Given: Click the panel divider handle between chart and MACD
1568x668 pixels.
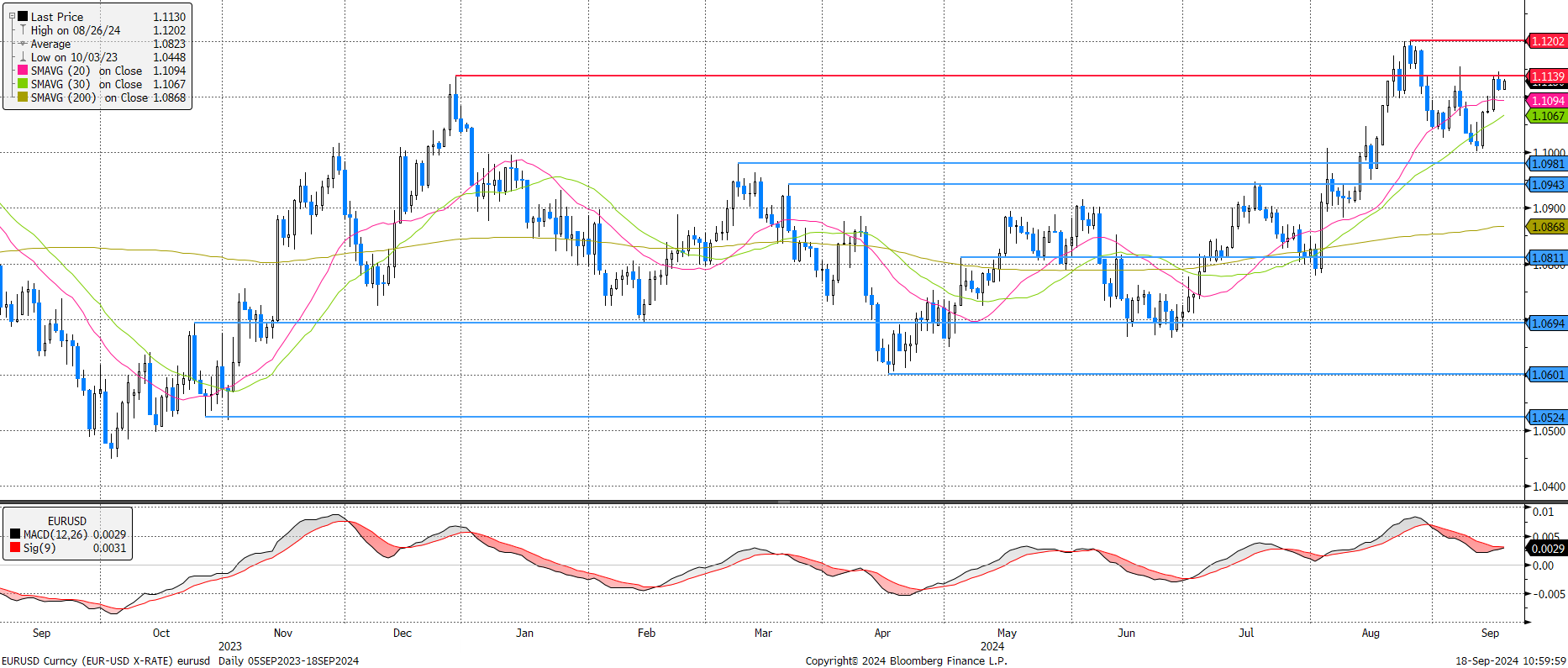Looking at the screenshot, I should coord(784,502).
